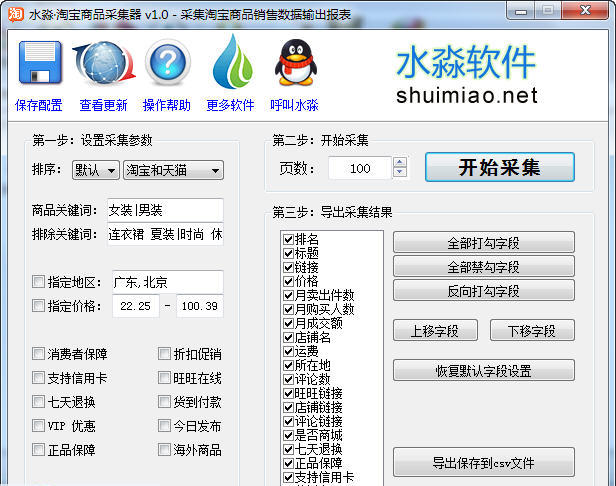Click the 全部打勾字段 button
This screenshot has height=486, width=616.
[x=484, y=242]
